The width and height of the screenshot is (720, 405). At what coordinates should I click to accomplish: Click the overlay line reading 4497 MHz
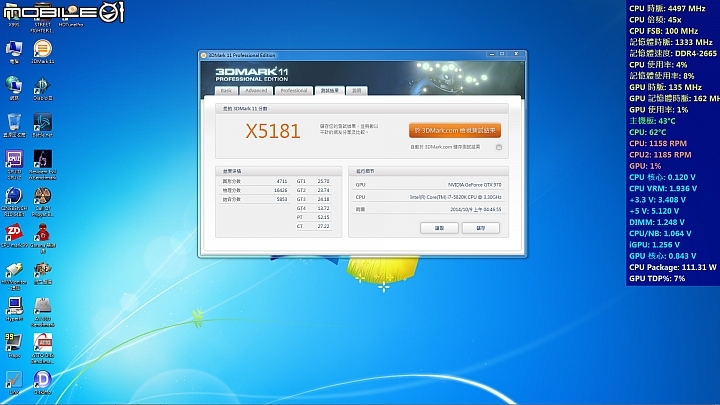tap(667, 8)
